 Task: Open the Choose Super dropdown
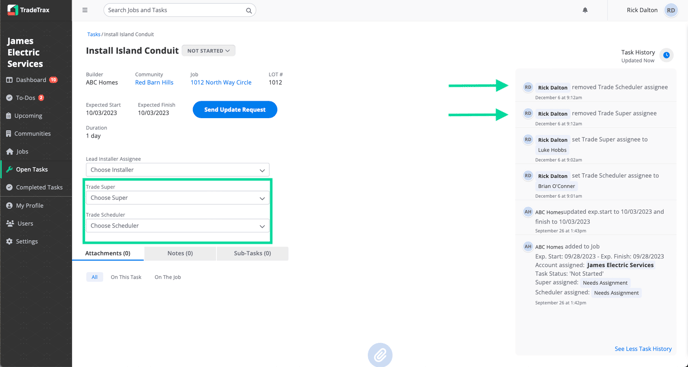pyautogui.click(x=178, y=198)
